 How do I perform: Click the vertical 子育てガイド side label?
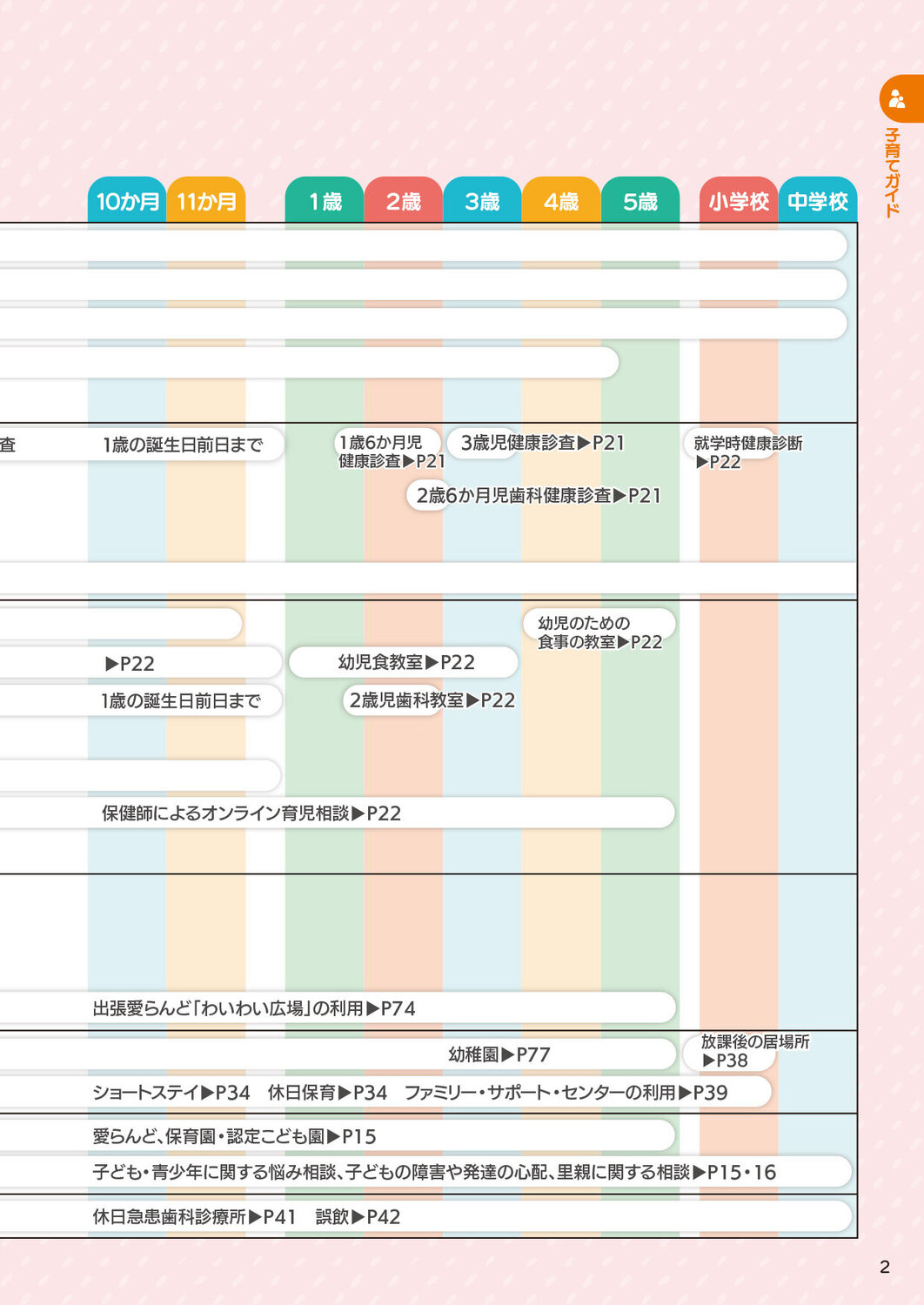892,172
